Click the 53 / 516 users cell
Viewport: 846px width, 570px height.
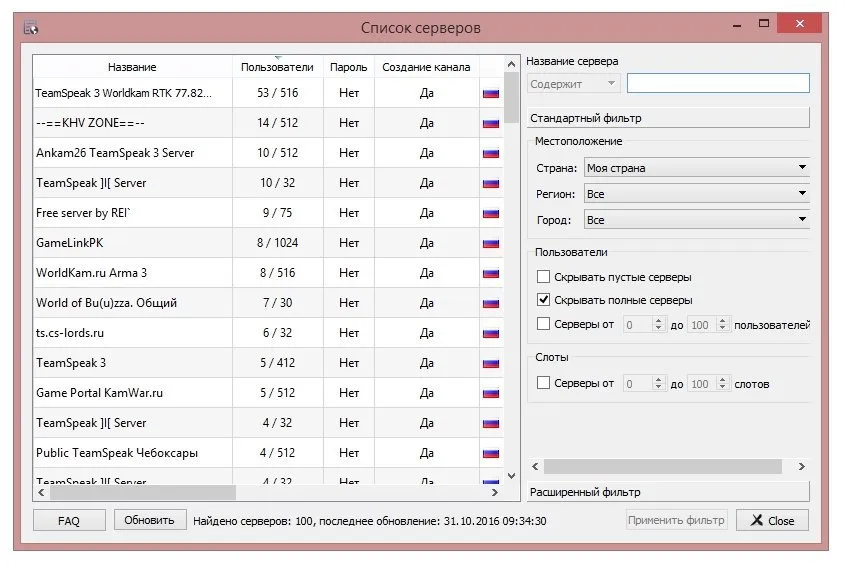(x=277, y=93)
